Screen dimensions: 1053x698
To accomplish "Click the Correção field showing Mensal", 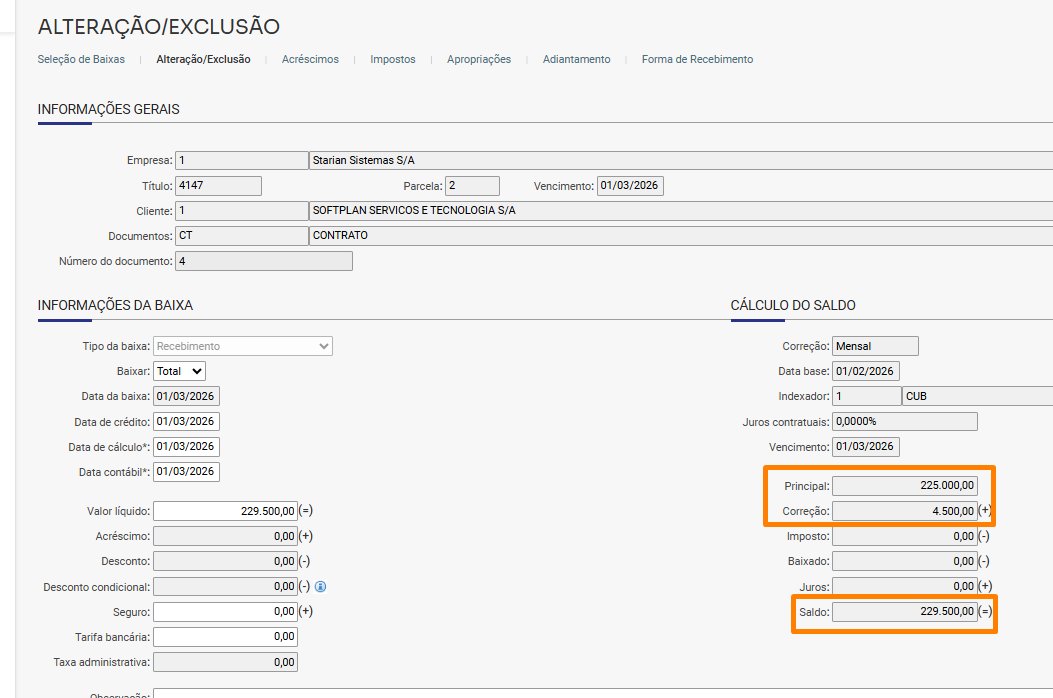I will pos(875,346).
